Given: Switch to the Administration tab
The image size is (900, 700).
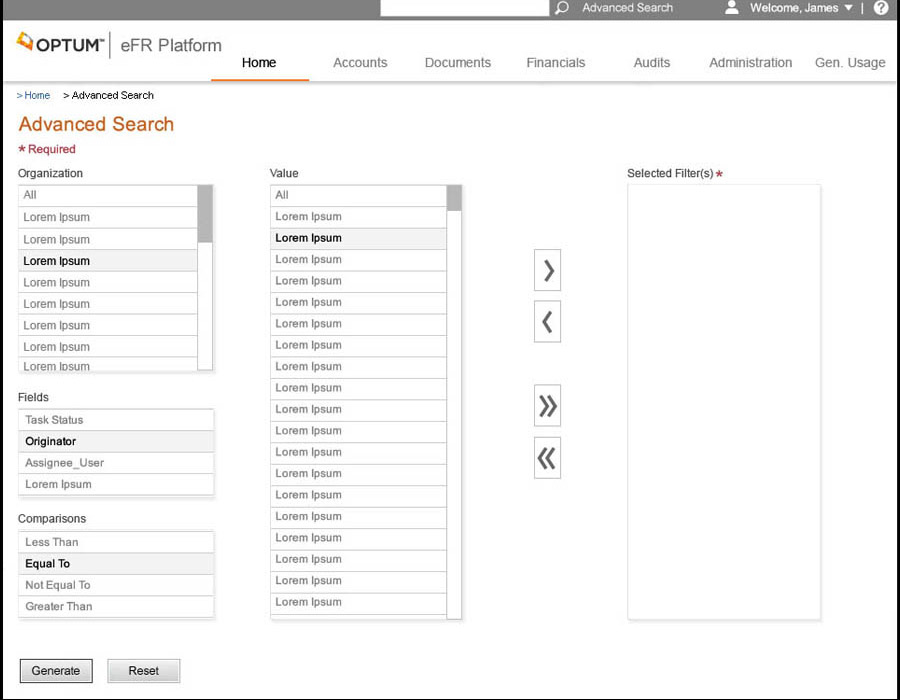Looking at the screenshot, I should click(x=750, y=62).
